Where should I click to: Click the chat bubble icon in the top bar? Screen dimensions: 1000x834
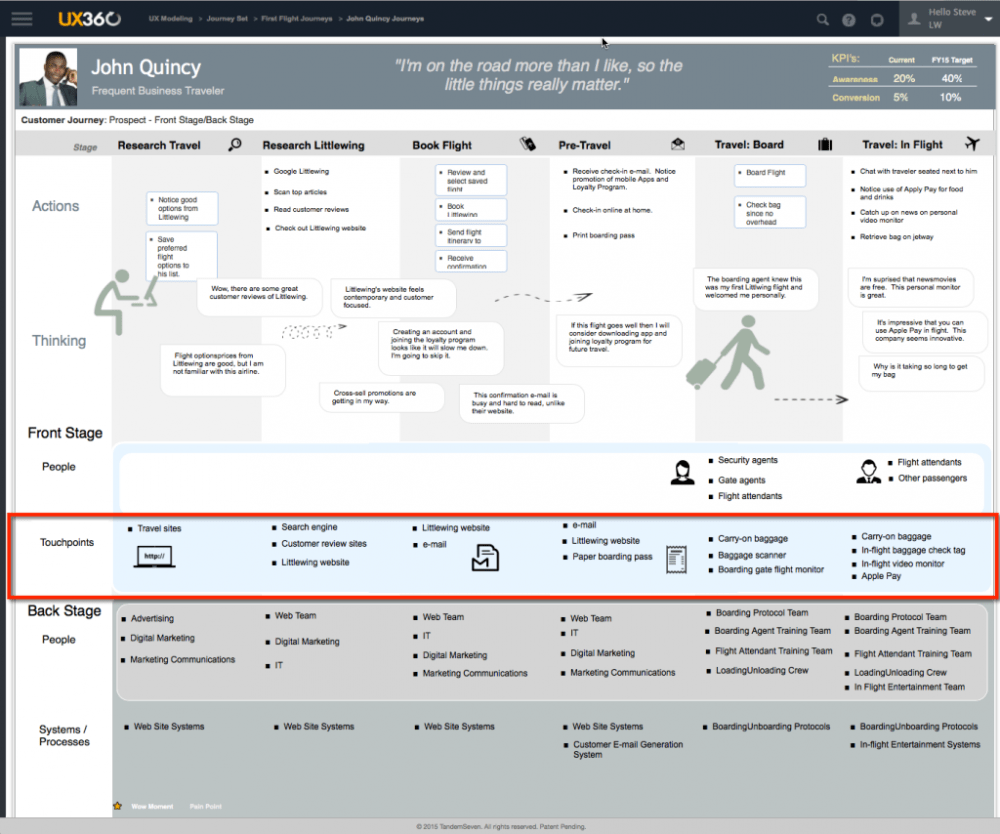(x=875, y=18)
